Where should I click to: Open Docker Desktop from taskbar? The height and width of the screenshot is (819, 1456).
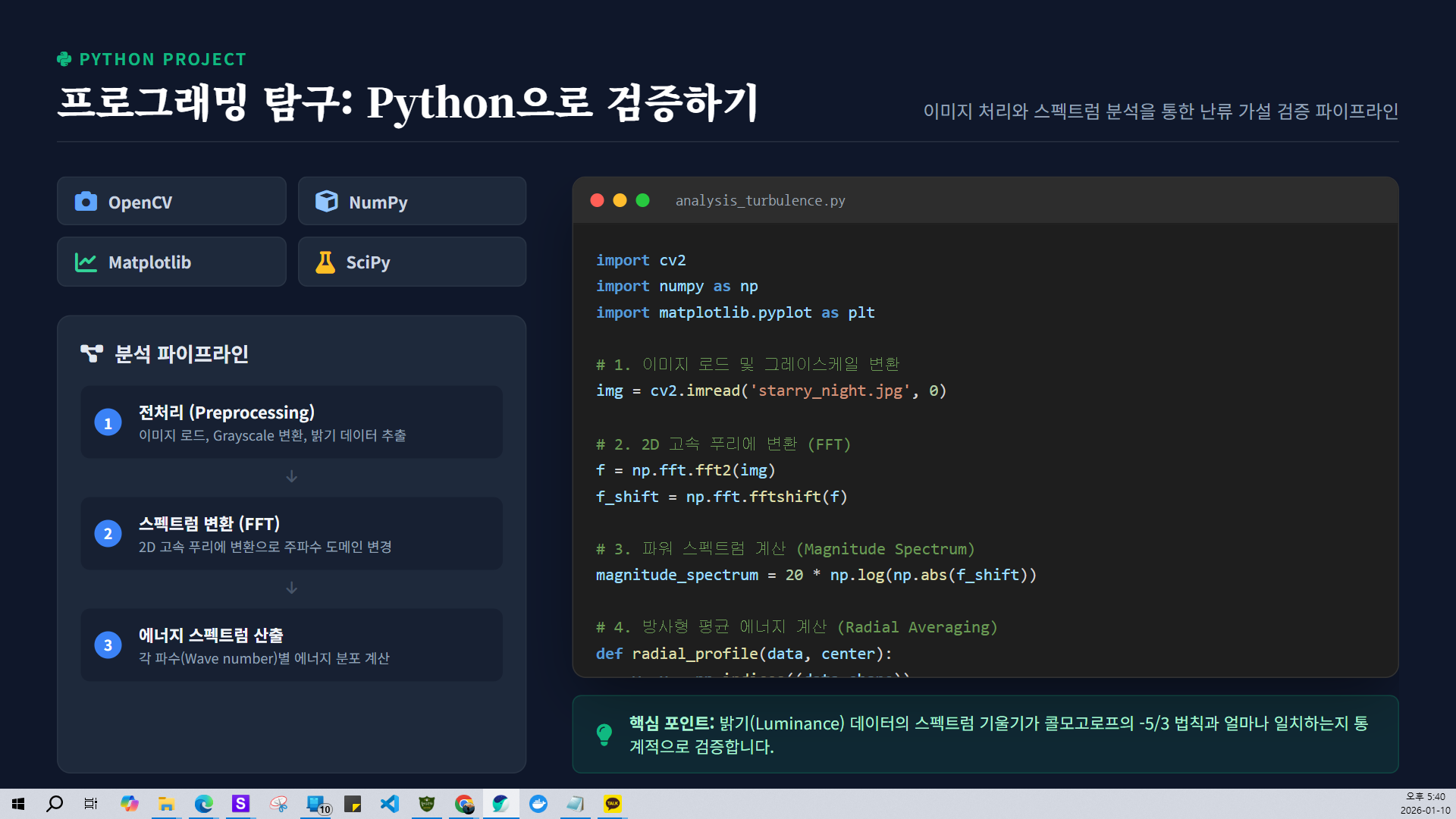[538, 804]
